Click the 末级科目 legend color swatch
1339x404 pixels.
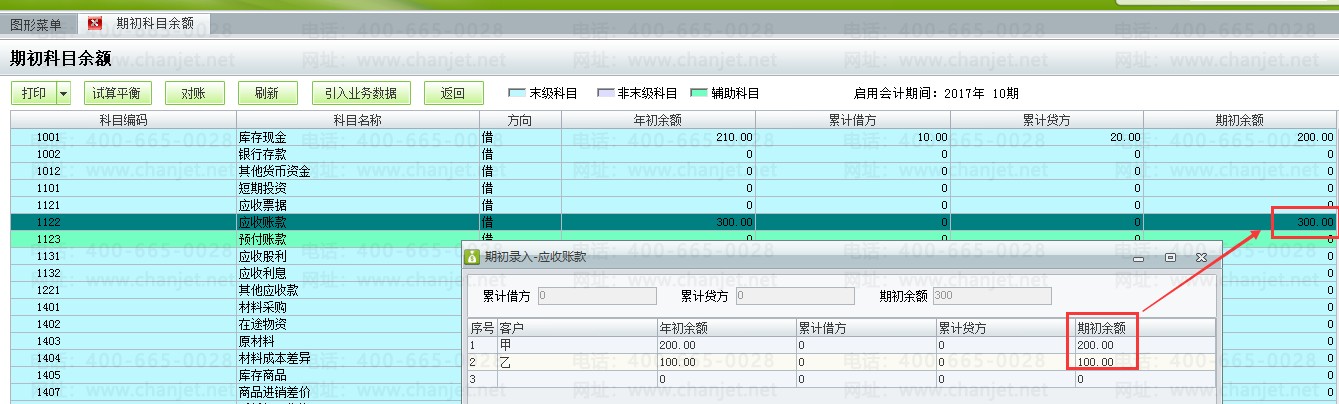[x=517, y=94]
